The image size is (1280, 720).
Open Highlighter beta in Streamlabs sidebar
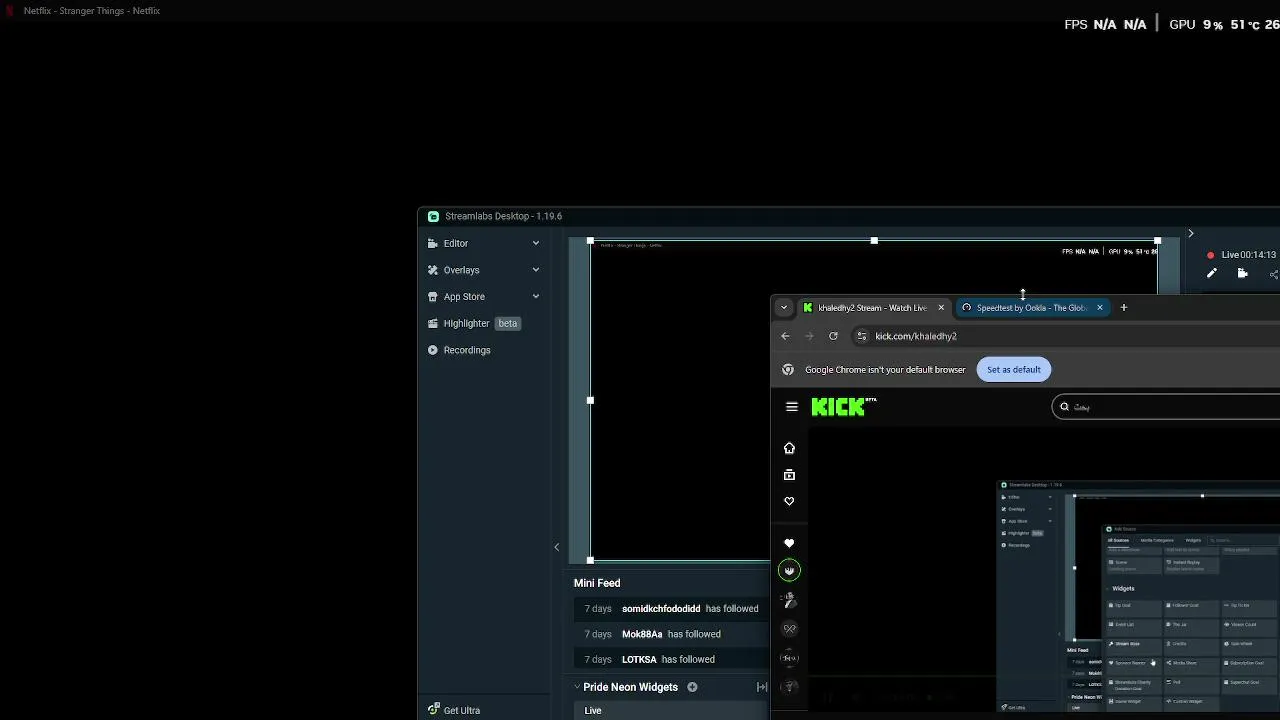click(x=483, y=323)
